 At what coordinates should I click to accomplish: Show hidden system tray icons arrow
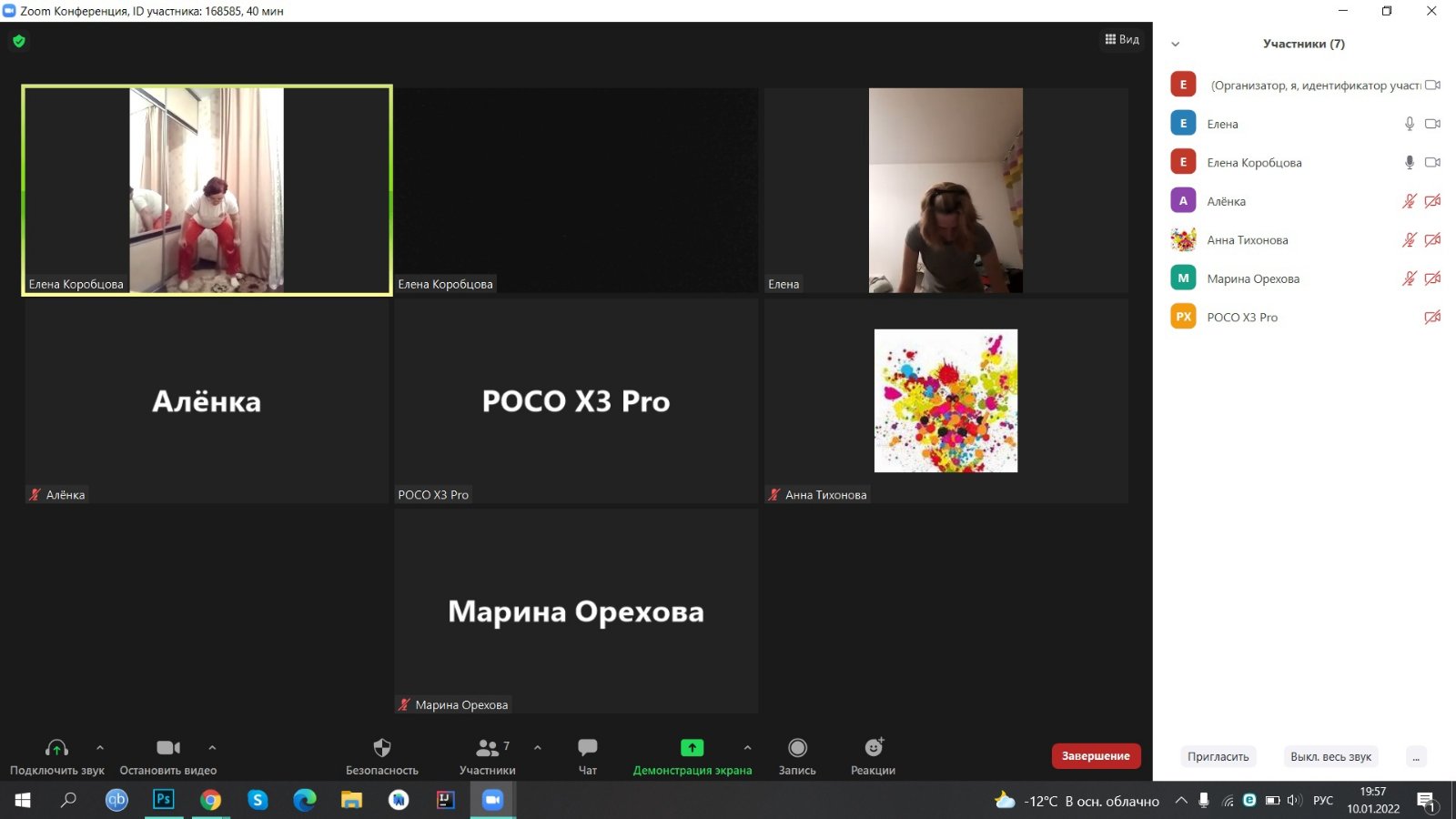1181,801
